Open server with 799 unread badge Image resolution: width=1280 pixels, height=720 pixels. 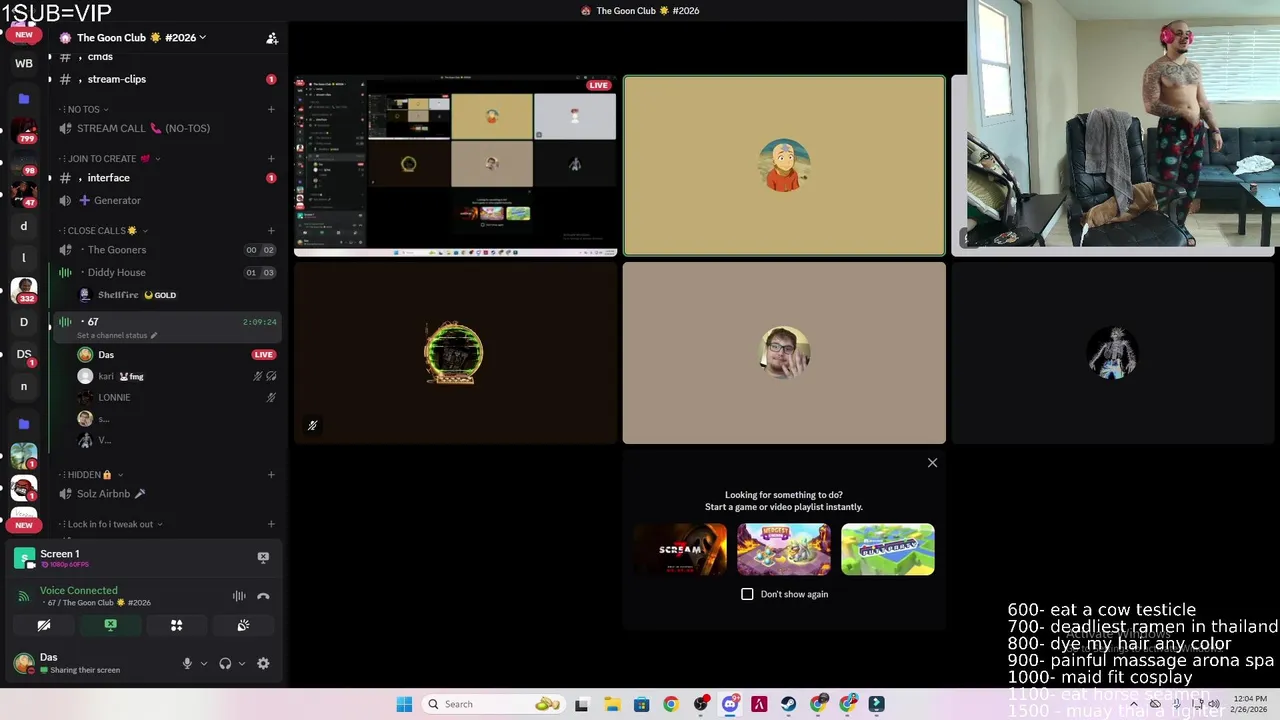(x=24, y=130)
